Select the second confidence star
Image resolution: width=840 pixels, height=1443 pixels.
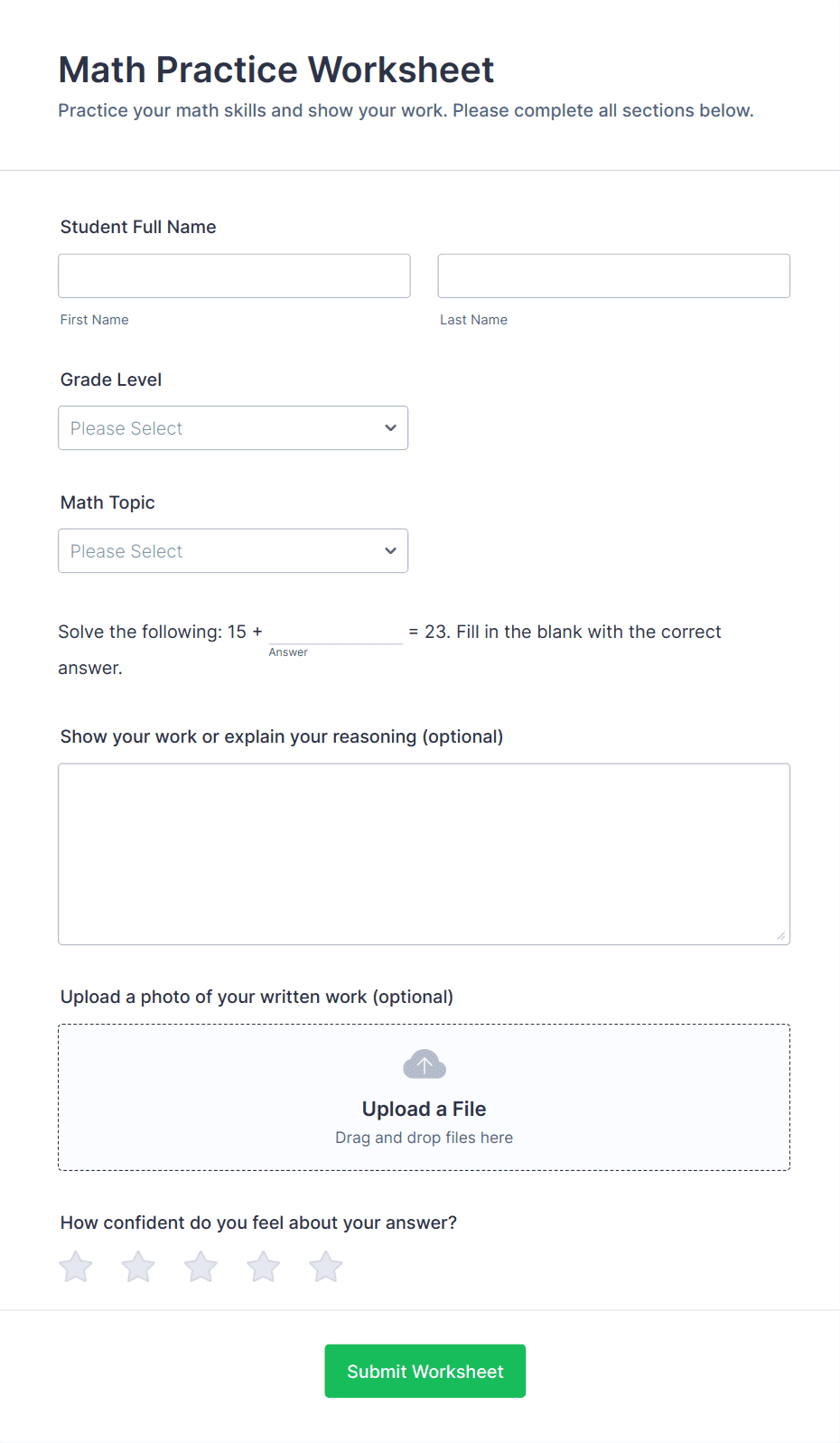pyautogui.click(x=138, y=1266)
